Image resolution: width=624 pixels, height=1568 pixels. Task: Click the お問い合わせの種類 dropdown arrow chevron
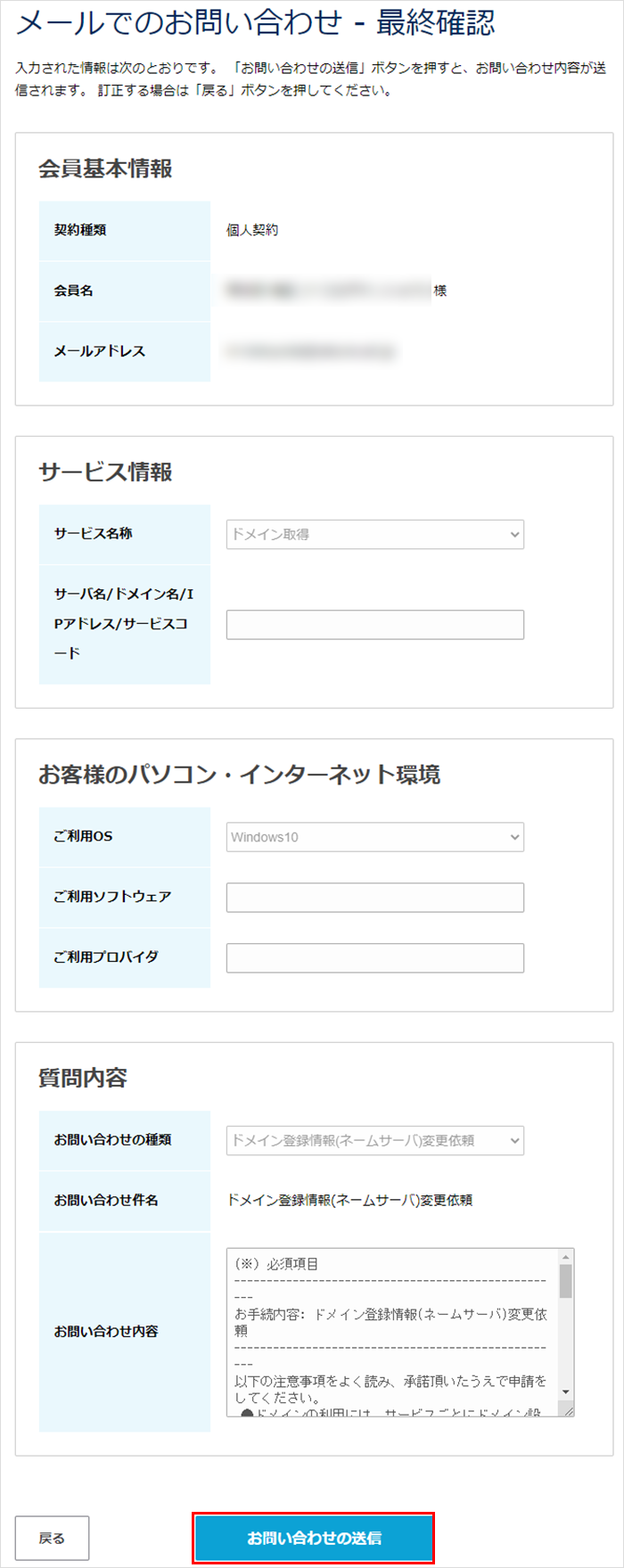click(514, 1140)
